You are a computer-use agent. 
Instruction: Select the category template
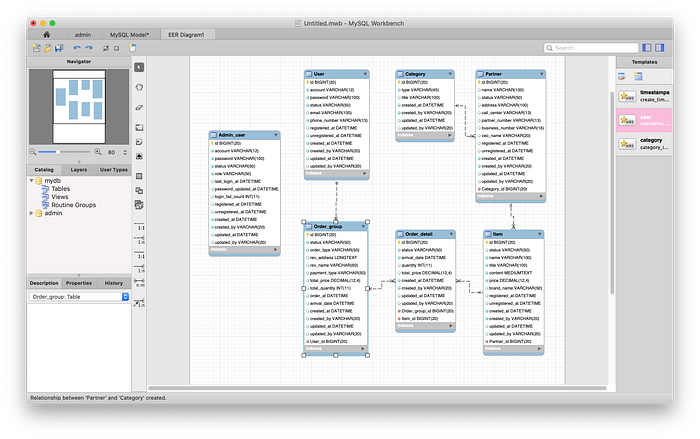[644, 144]
